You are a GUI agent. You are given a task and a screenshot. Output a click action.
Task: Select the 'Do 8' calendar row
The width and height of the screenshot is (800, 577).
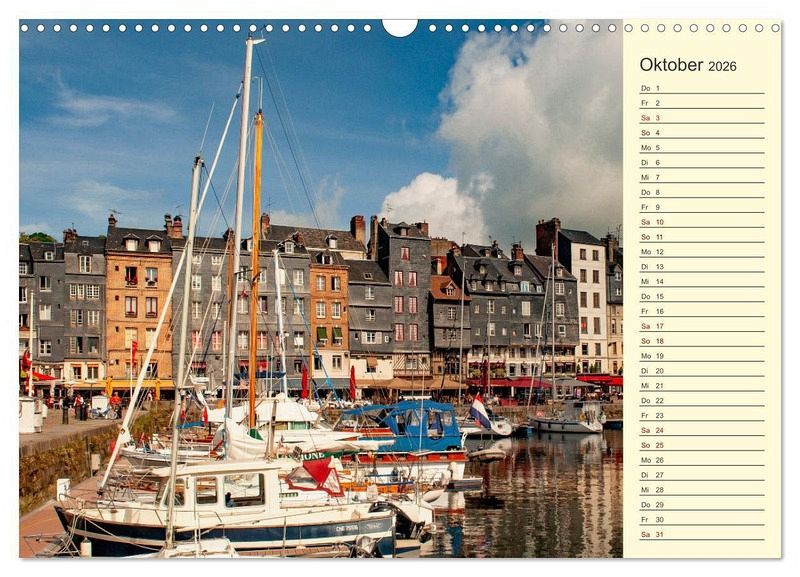tap(702, 192)
